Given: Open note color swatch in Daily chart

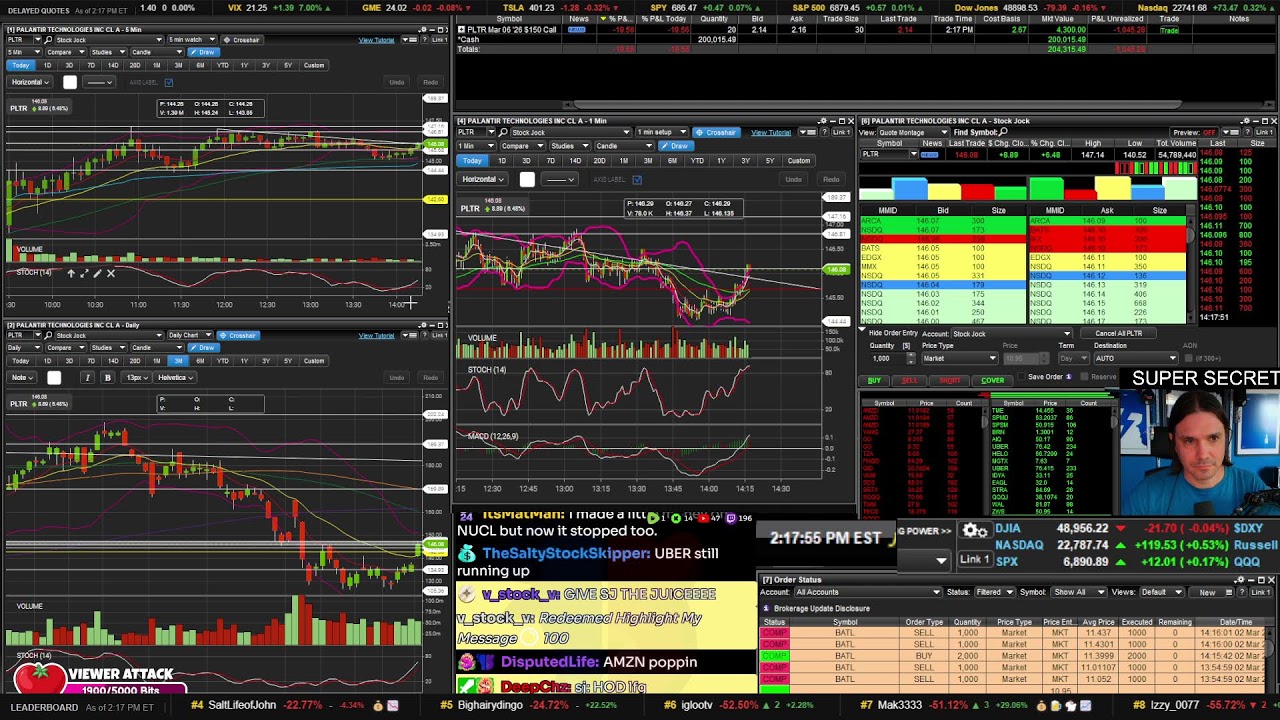Looking at the screenshot, I should 54,377.
